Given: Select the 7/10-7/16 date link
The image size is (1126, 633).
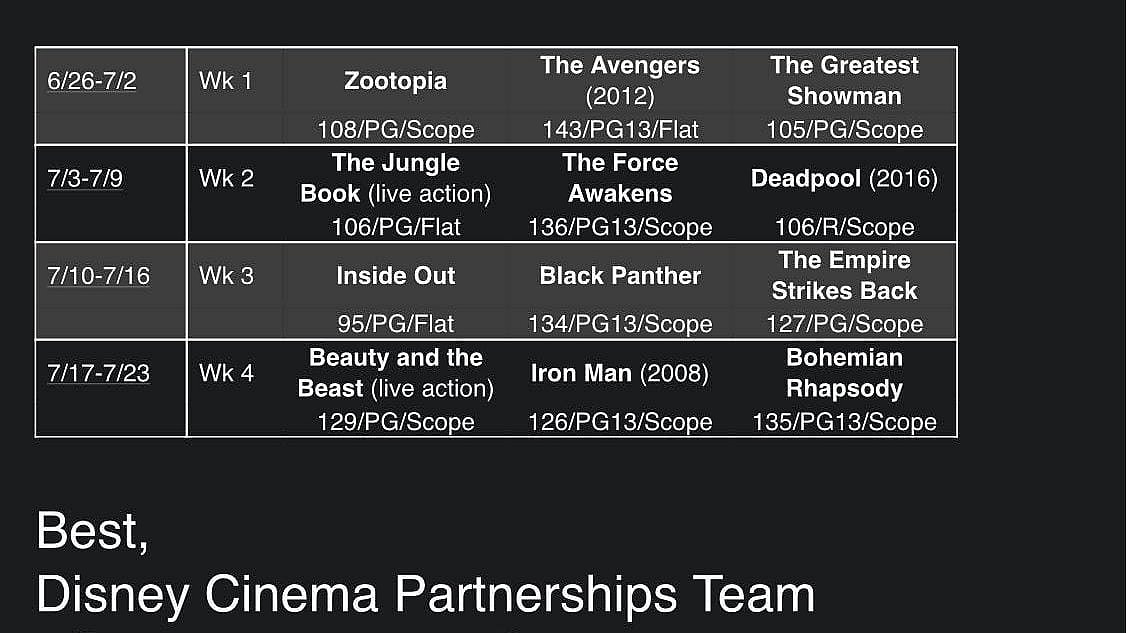Looking at the screenshot, I should [98, 275].
